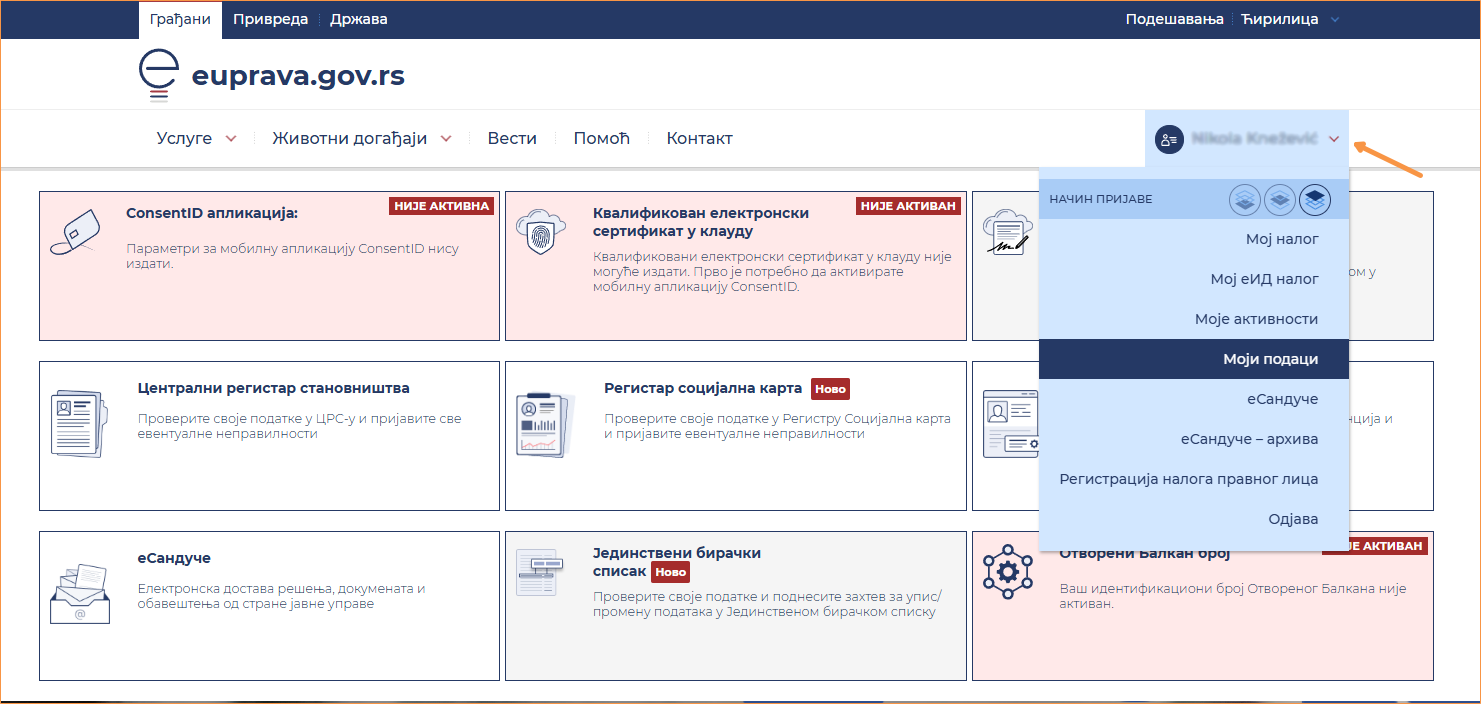Select the highest login level icon
Viewport: 1481px width, 704px height.
click(x=1315, y=200)
